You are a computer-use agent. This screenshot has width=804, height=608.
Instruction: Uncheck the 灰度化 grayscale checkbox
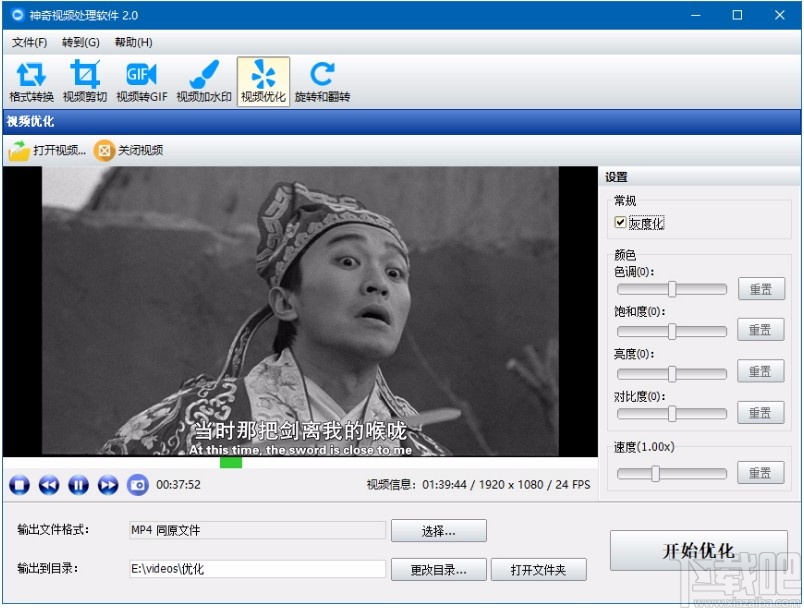coord(620,222)
